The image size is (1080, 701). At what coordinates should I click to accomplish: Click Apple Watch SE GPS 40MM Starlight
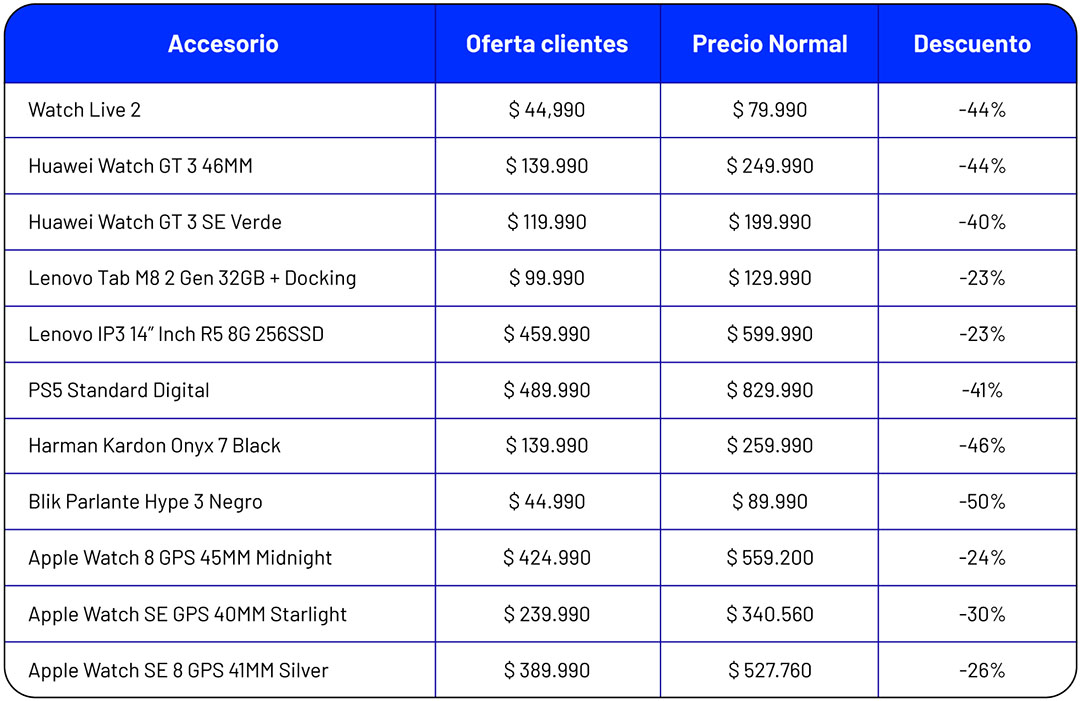click(188, 614)
